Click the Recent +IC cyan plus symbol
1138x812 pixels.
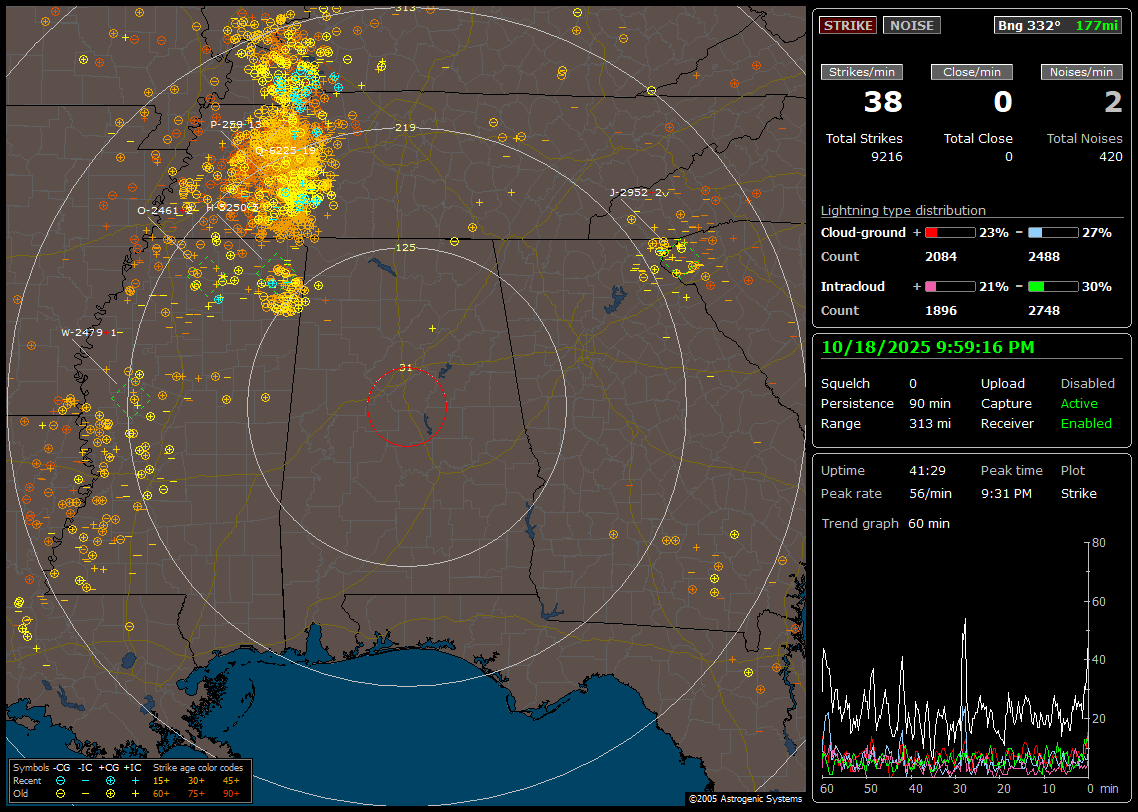point(135,780)
